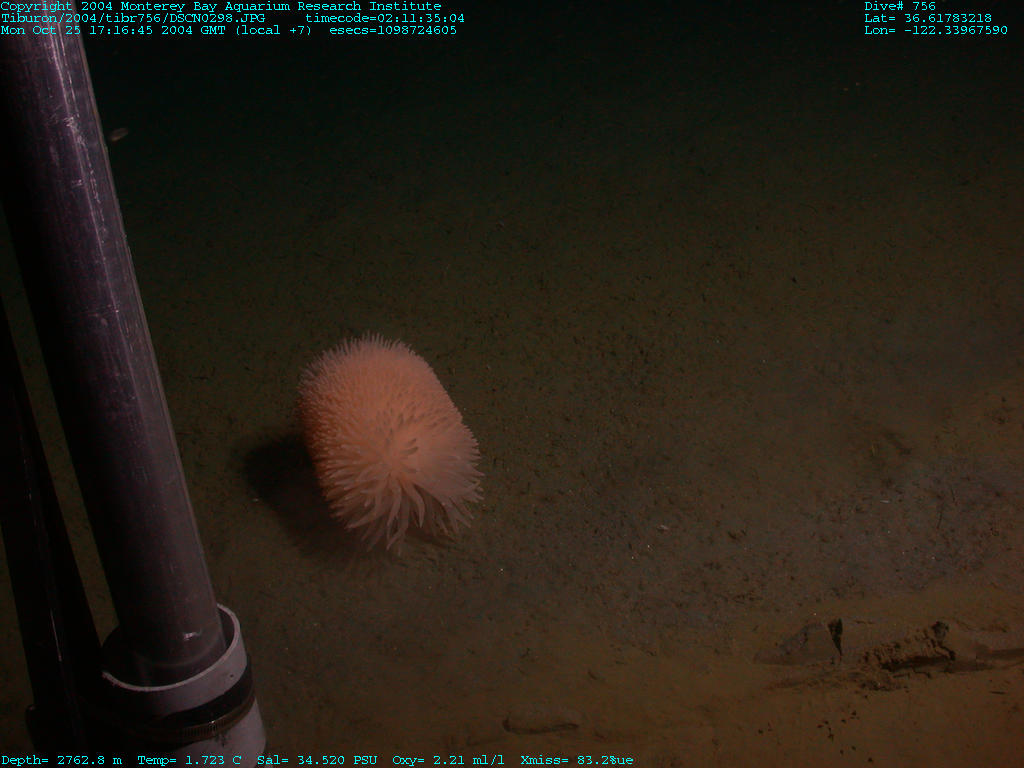The height and width of the screenshot is (768, 1024).
Task: Click the 'Depth= 2762.8 m' readout
Action: point(61,760)
